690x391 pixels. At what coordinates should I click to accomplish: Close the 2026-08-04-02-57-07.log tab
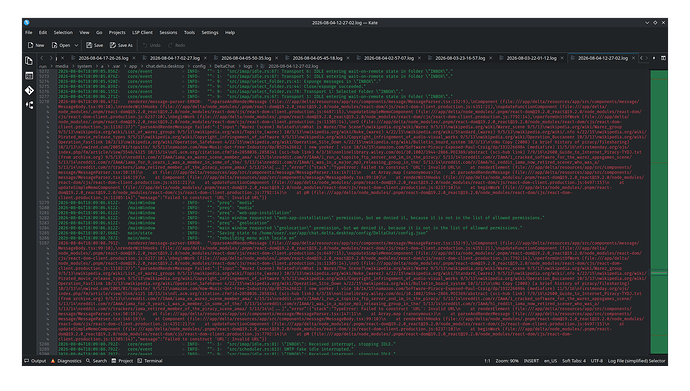[x=419, y=58]
